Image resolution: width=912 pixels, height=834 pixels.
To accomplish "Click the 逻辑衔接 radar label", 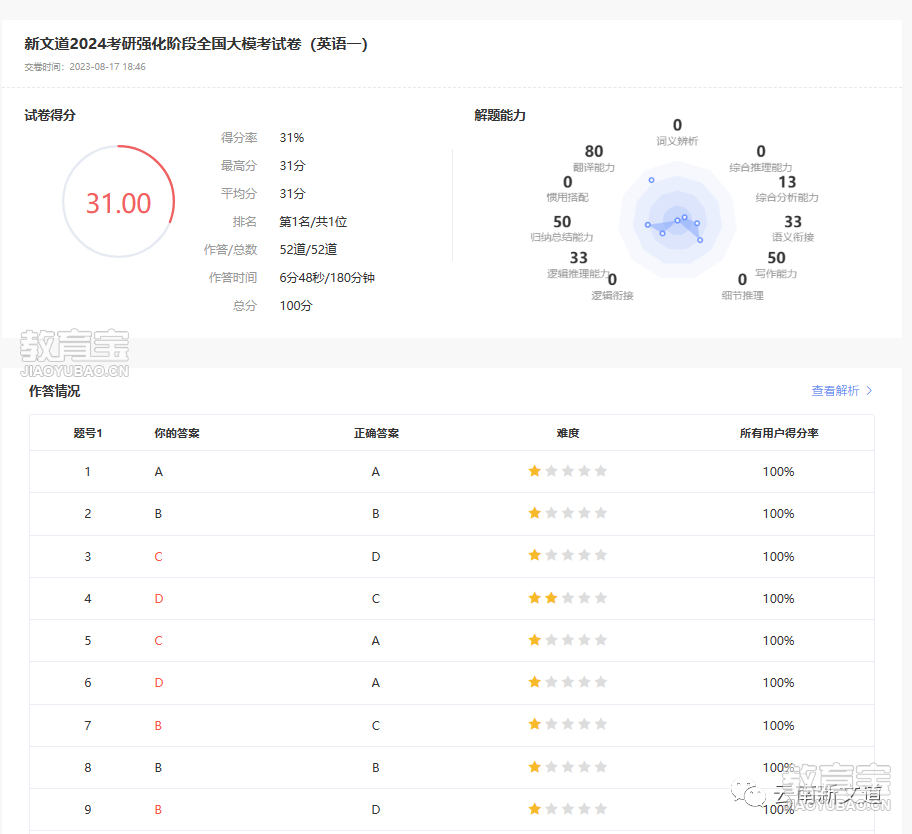I will tap(612, 295).
